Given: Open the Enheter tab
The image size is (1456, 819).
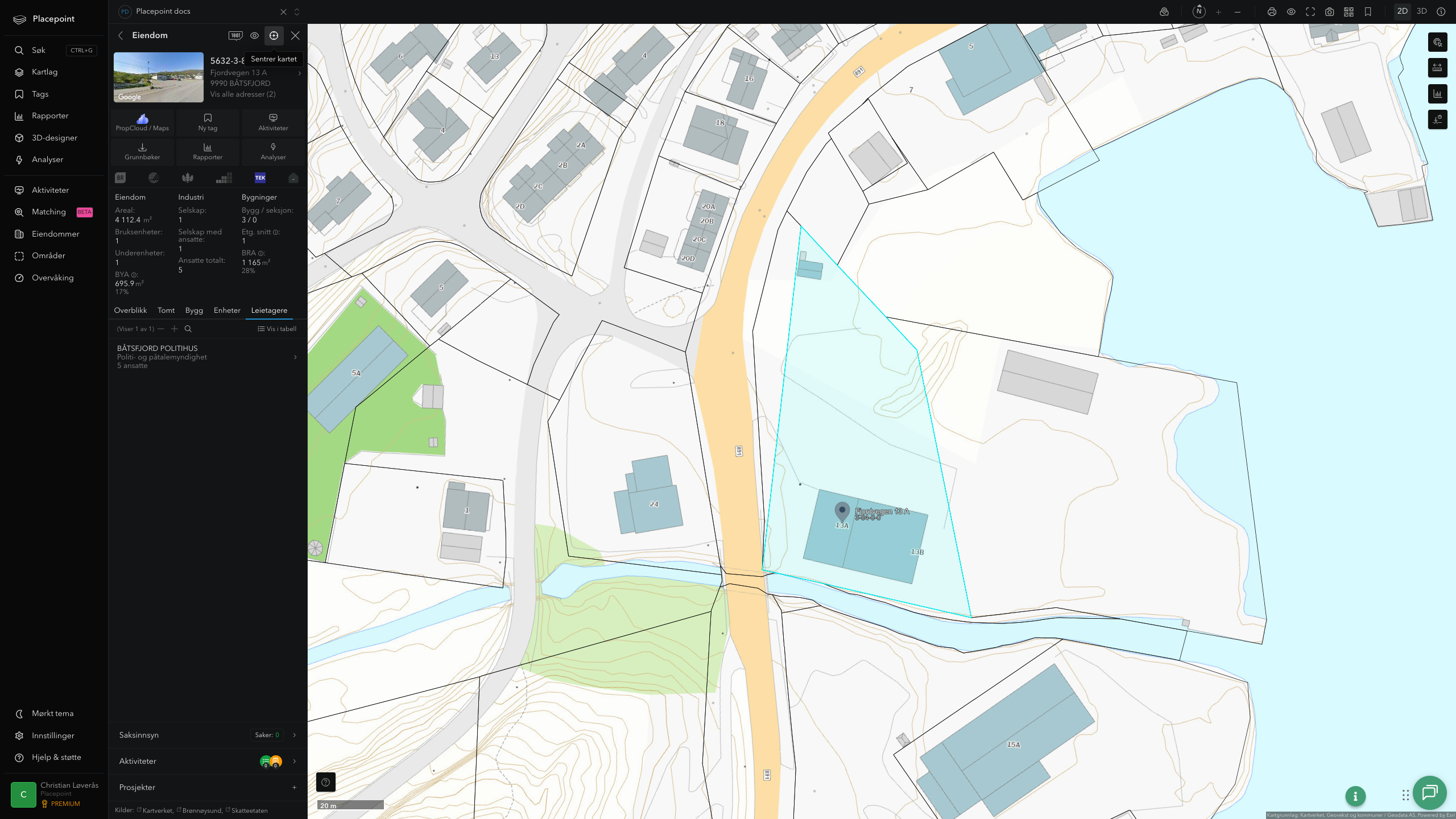Looking at the screenshot, I should tap(227, 311).
